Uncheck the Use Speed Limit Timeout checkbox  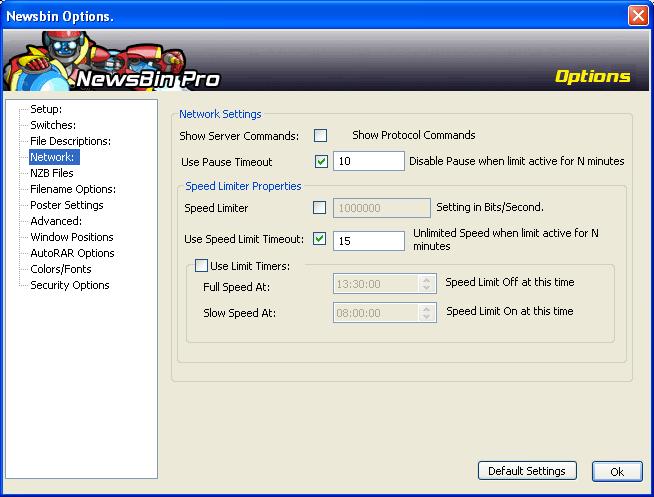click(x=320, y=239)
